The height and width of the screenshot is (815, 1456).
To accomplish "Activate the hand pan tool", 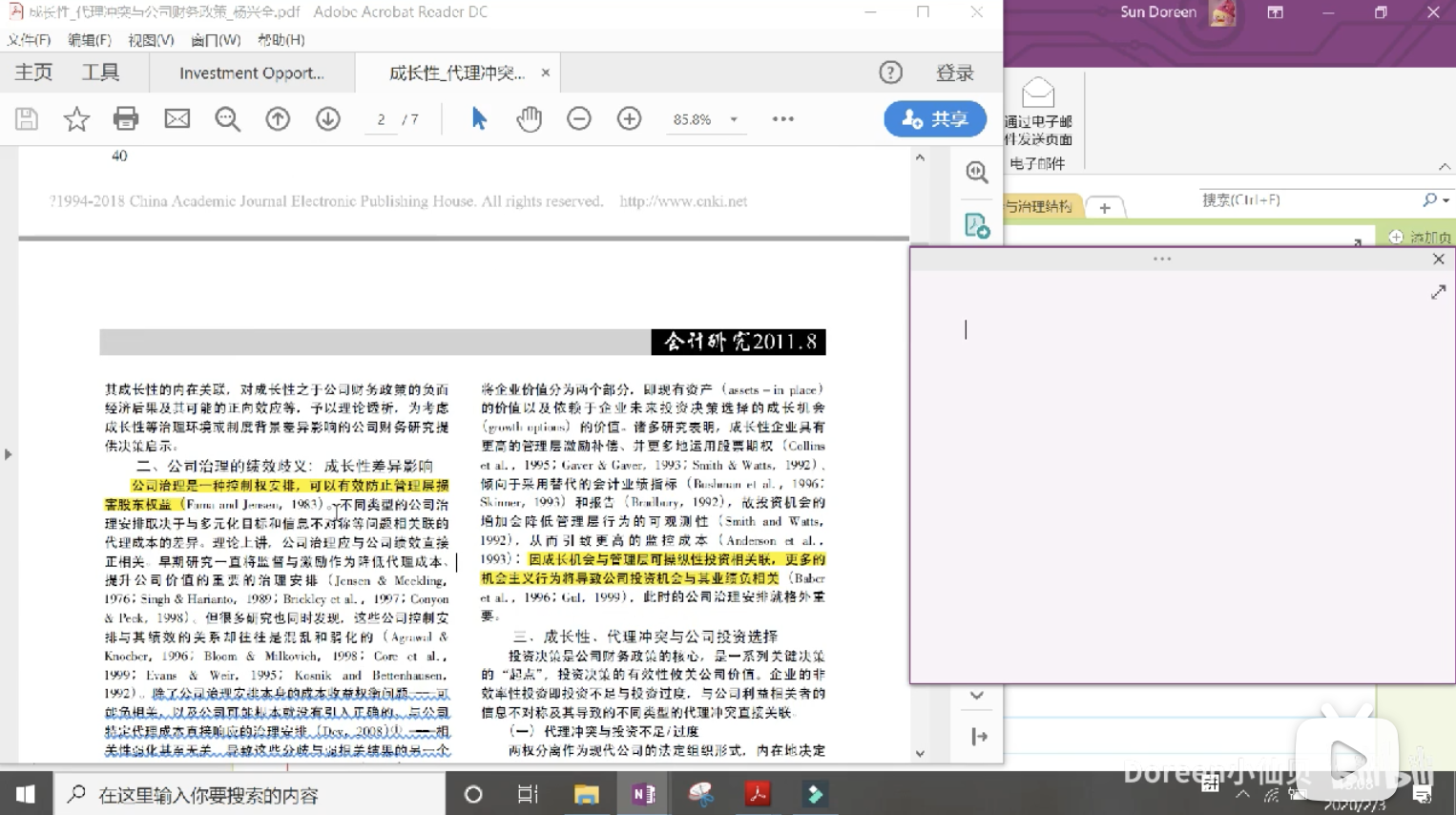I will tap(530, 119).
